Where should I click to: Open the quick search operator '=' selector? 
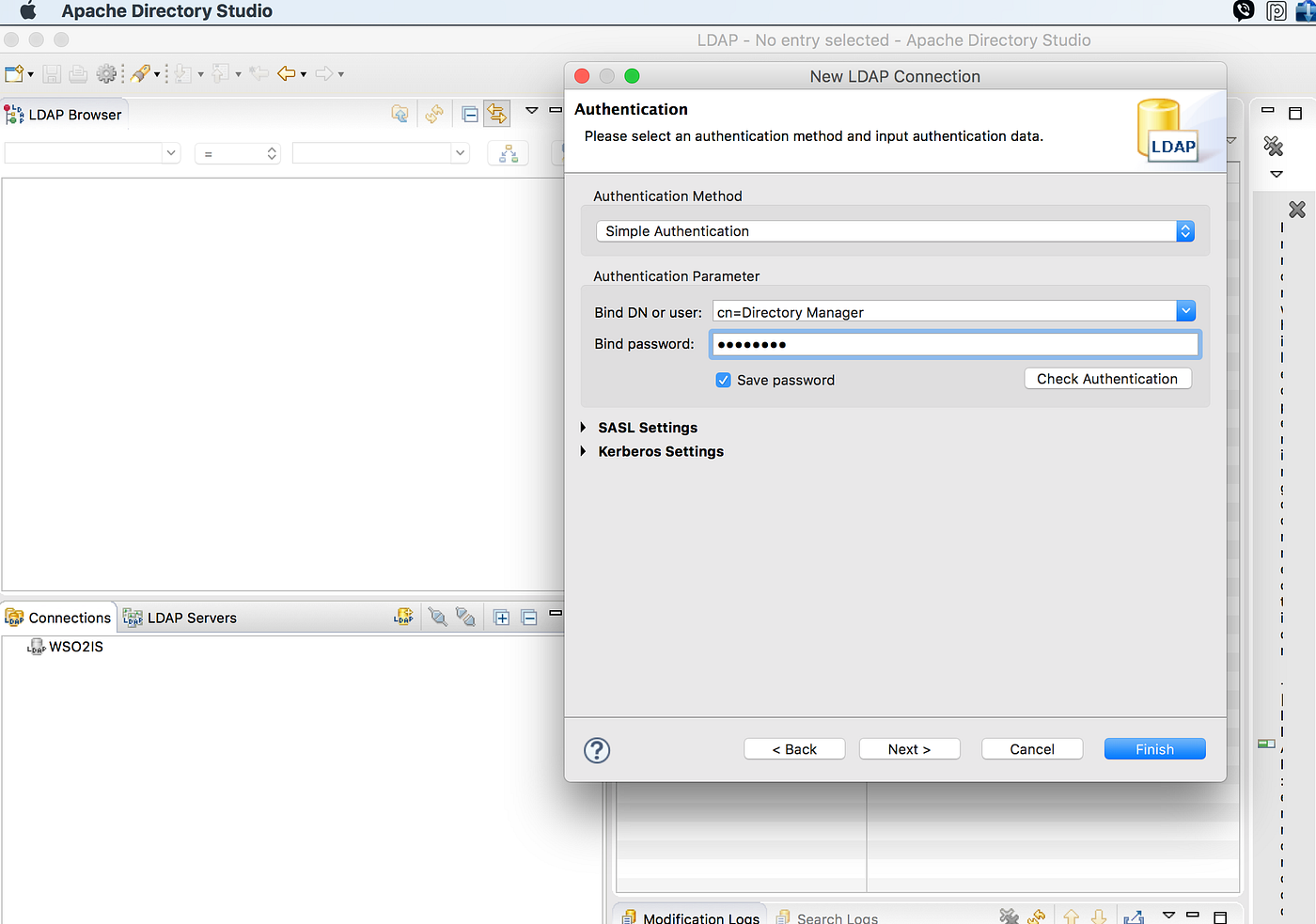238,153
